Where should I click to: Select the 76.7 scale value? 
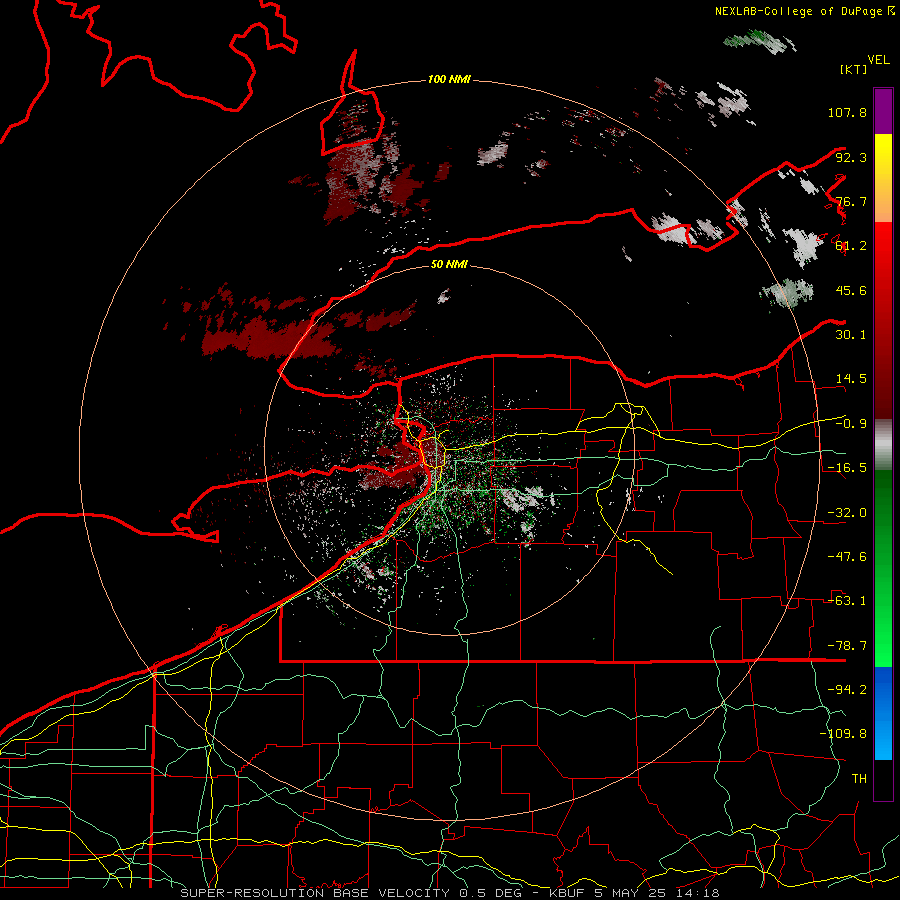tap(851, 201)
